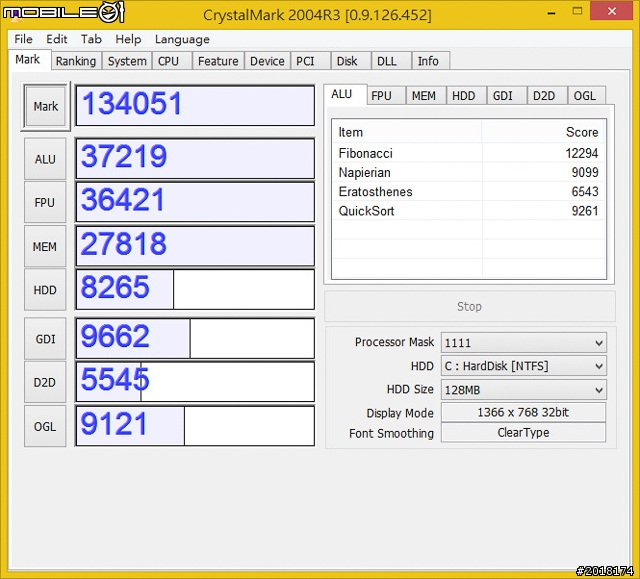This screenshot has width=640, height=579.
Task: Close the CrystalMark window
Action: pos(611,11)
